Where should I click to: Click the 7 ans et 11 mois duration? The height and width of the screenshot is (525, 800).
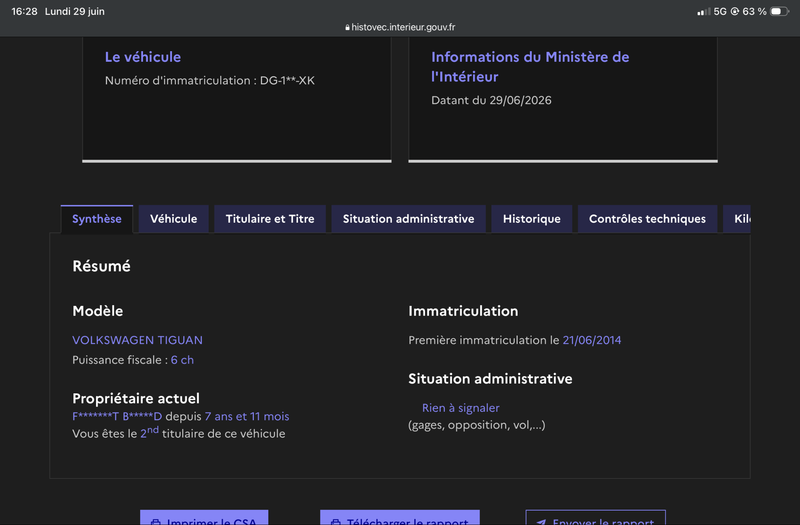tap(247, 416)
